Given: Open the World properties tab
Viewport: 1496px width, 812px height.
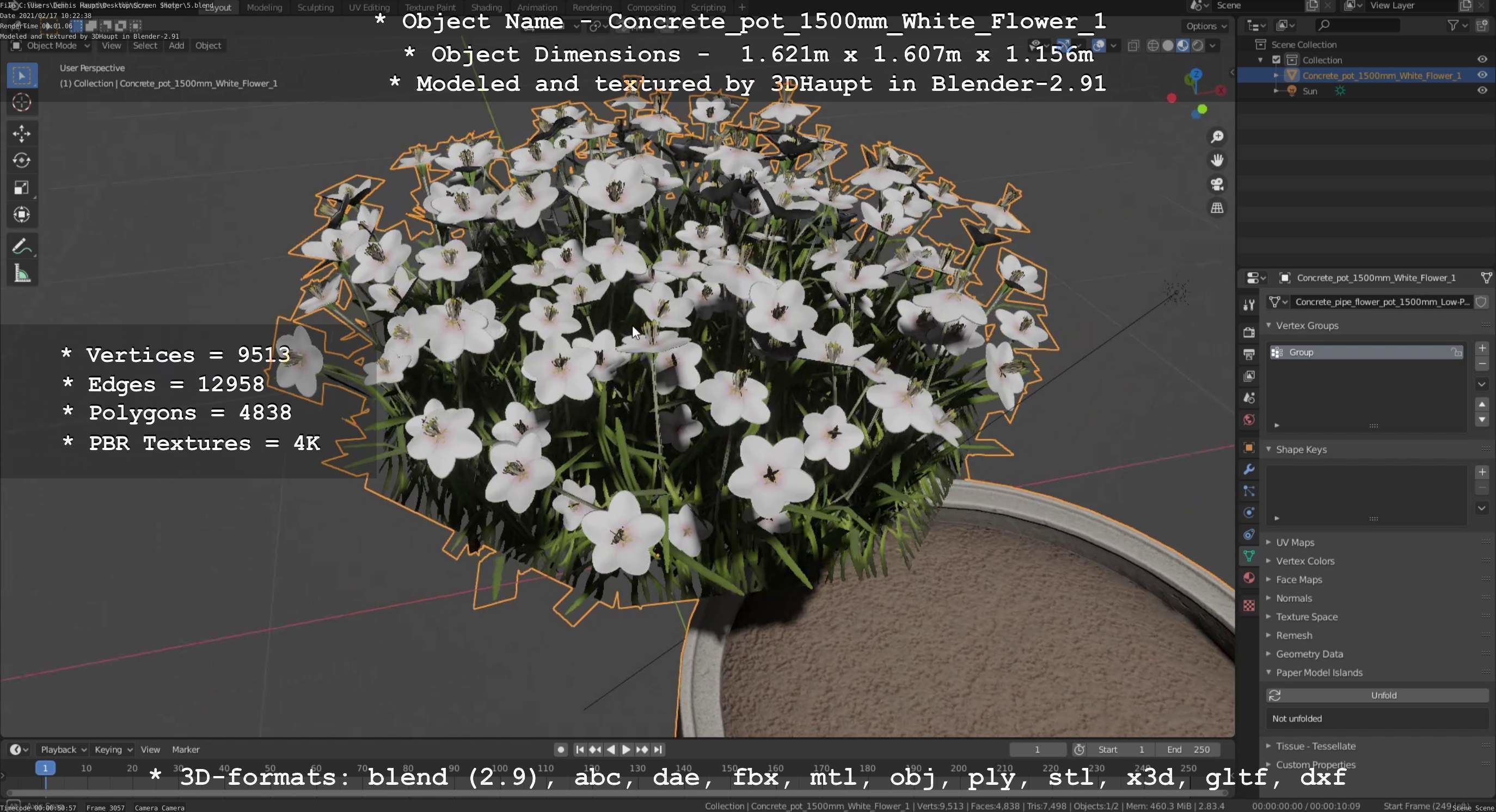Looking at the screenshot, I should point(1249,420).
